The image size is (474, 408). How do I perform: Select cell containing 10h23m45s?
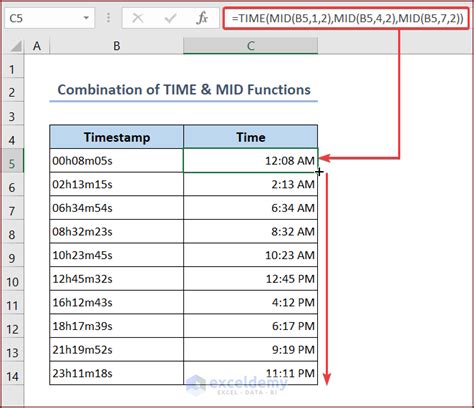pyautogui.click(x=117, y=255)
